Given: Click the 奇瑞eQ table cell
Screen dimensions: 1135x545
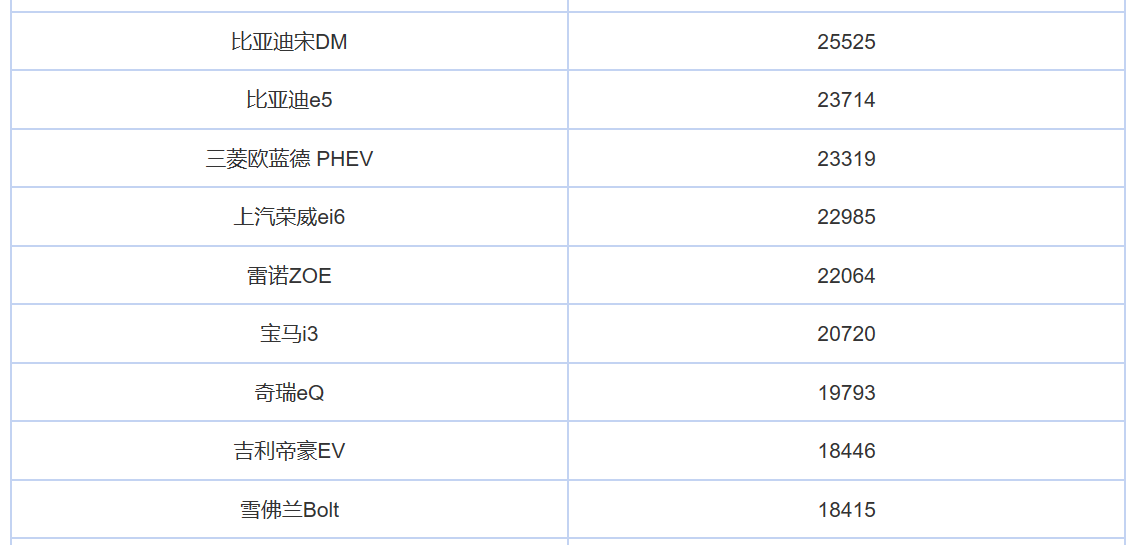Looking at the screenshot, I should pyautogui.click(x=289, y=393).
